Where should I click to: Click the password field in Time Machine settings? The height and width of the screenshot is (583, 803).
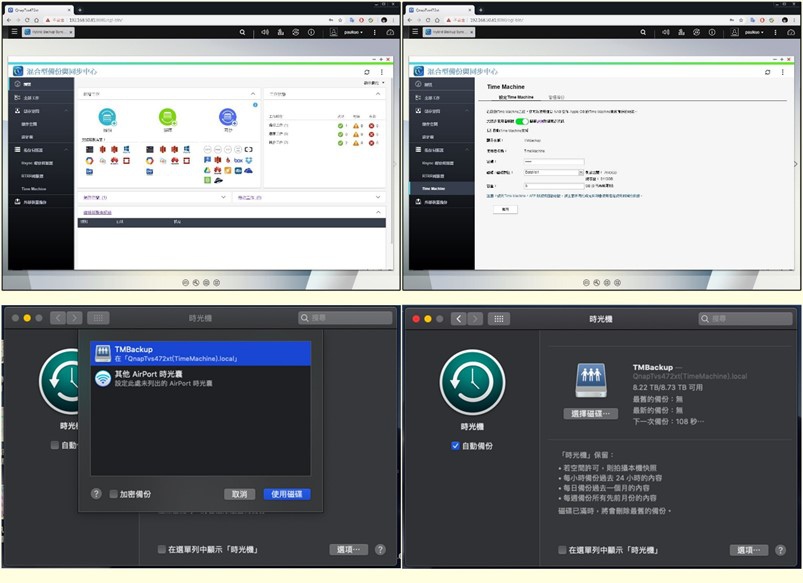(554, 161)
